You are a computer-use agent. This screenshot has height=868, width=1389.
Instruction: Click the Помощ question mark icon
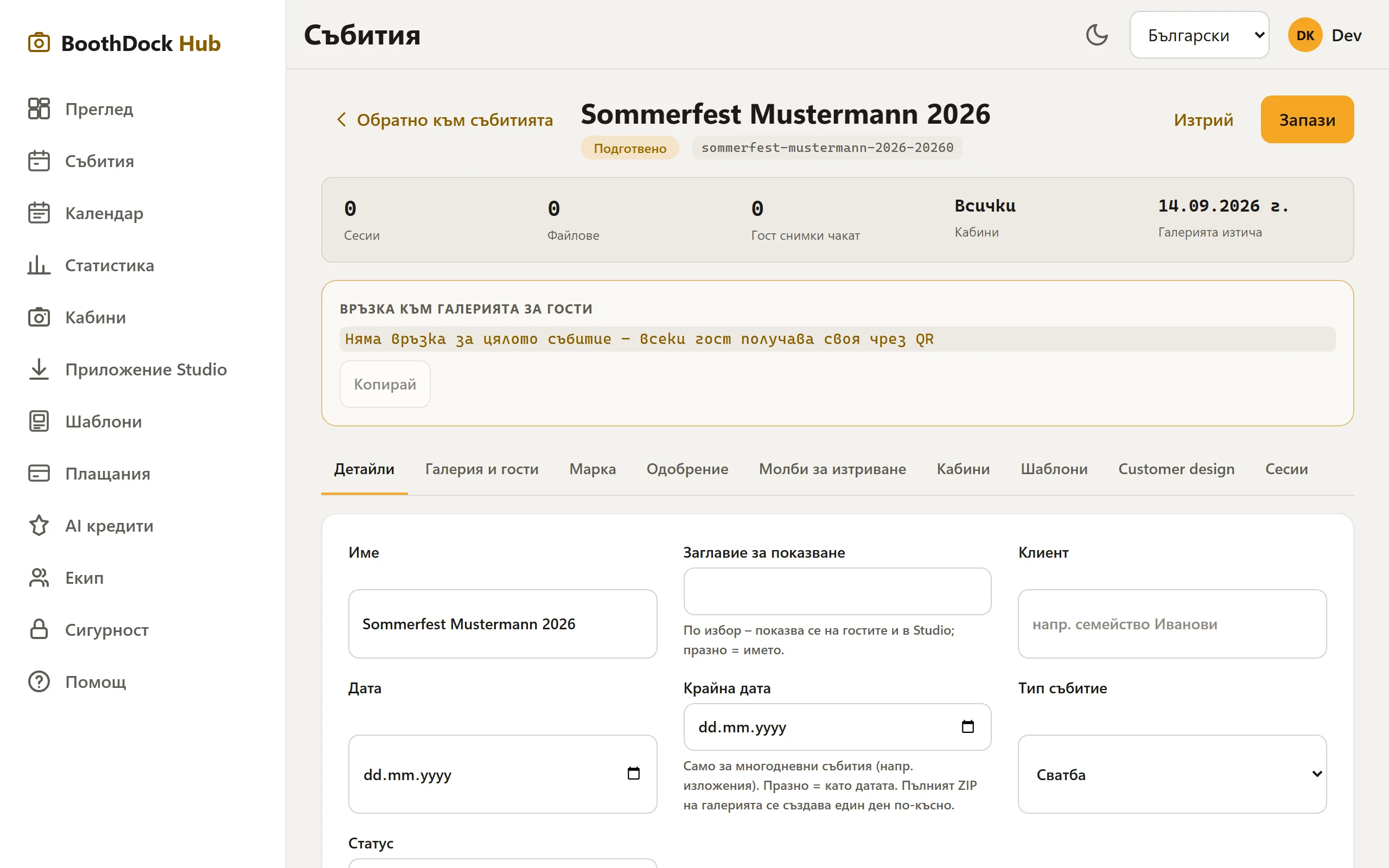coord(39,682)
